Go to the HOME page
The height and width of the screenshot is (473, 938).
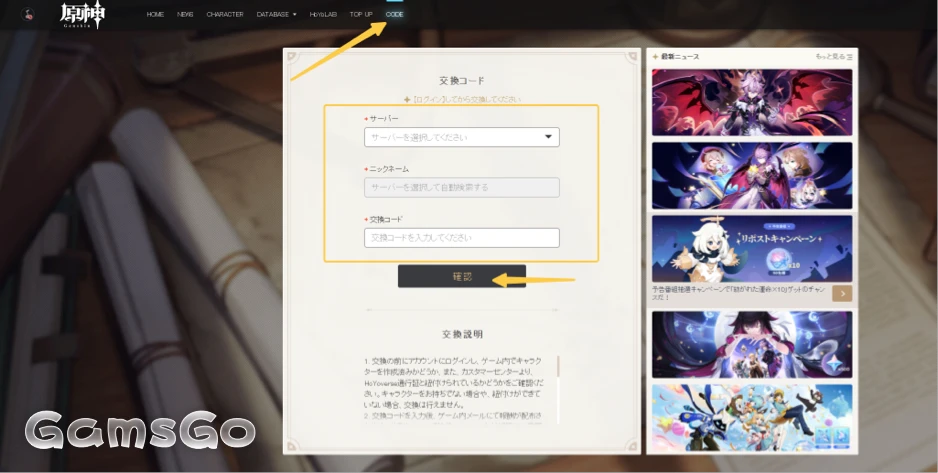point(155,15)
